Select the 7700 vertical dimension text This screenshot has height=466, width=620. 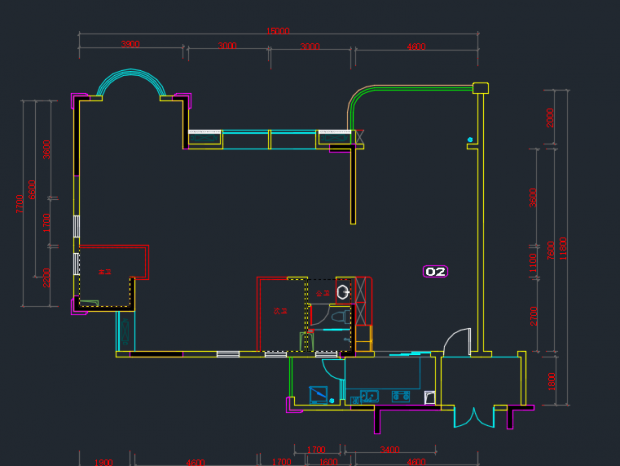click(19, 204)
